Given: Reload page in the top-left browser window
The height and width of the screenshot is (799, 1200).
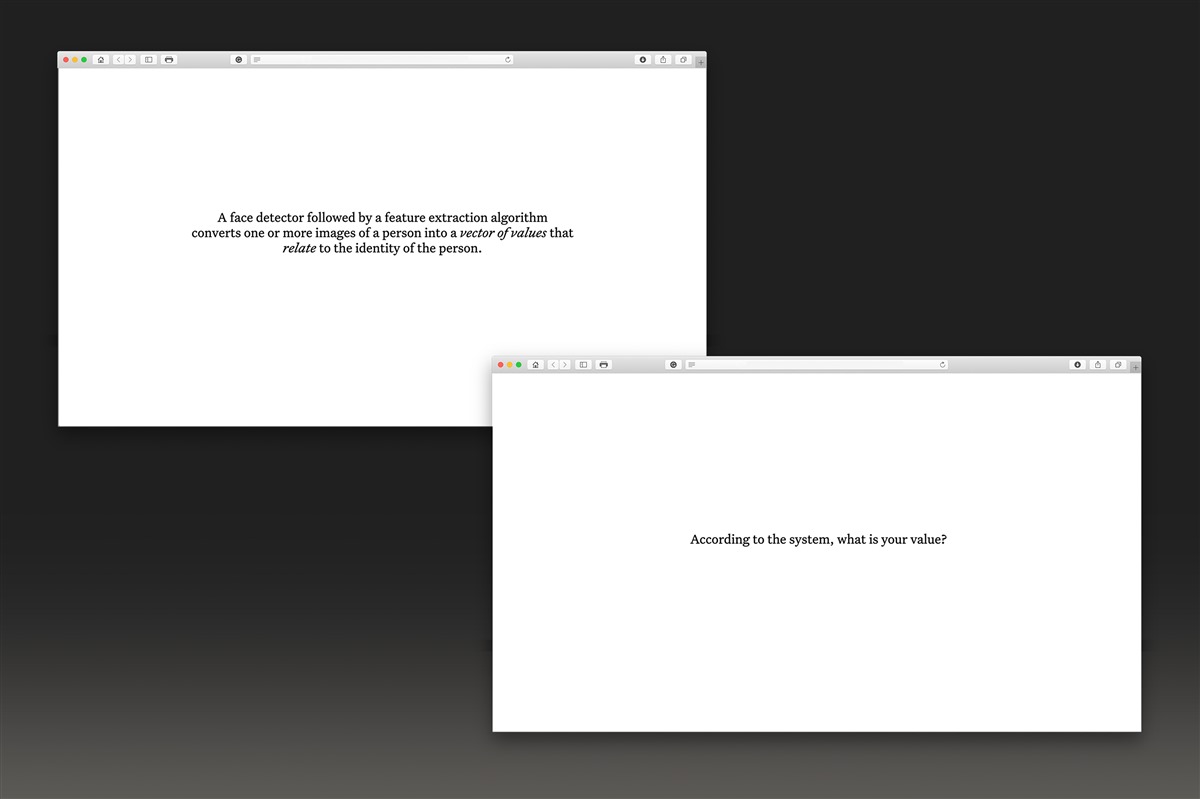Looking at the screenshot, I should [x=508, y=60].
